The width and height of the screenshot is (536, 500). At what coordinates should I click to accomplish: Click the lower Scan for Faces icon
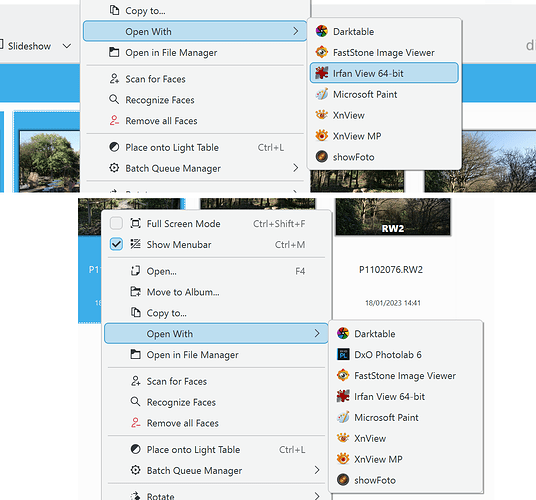[x=135, y=381]
